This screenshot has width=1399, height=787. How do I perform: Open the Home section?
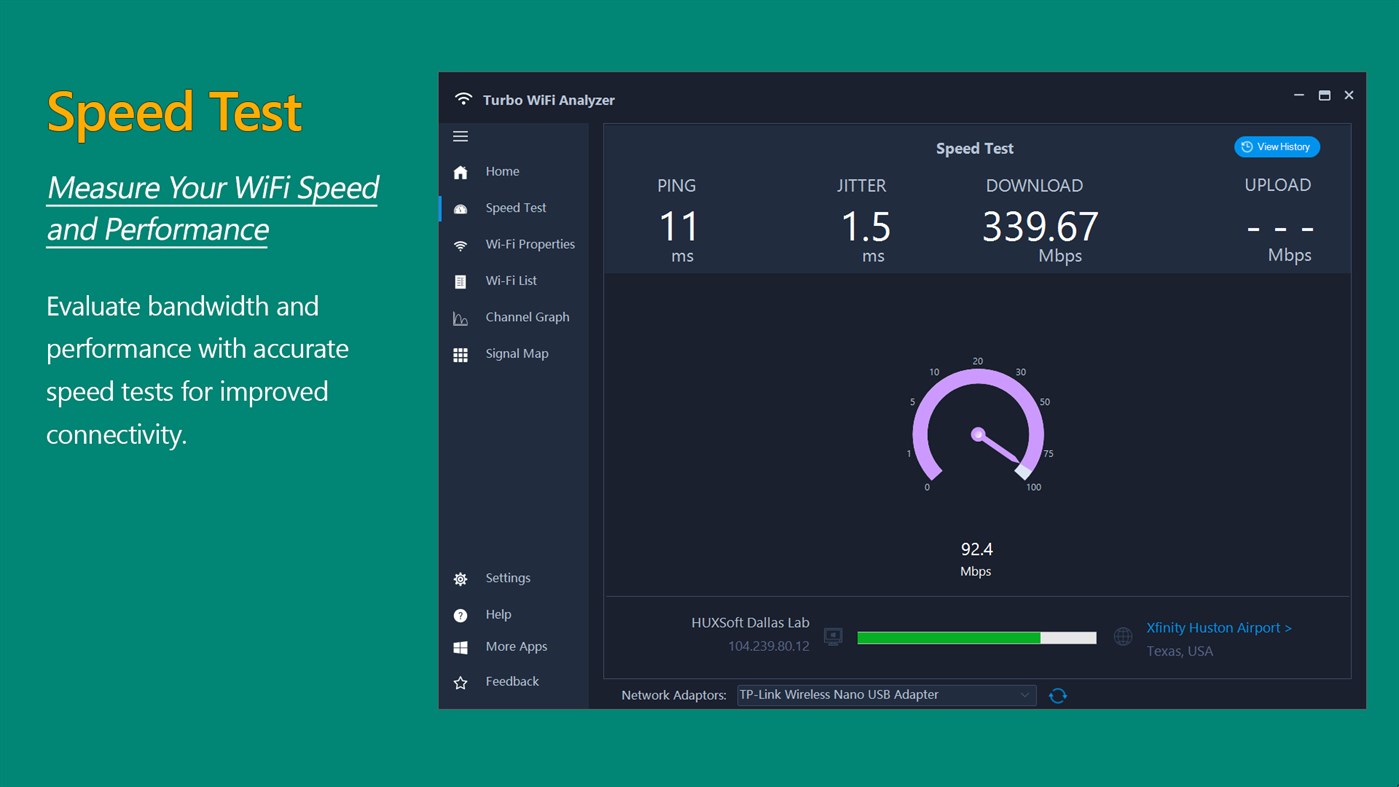(x=501, y=171)
